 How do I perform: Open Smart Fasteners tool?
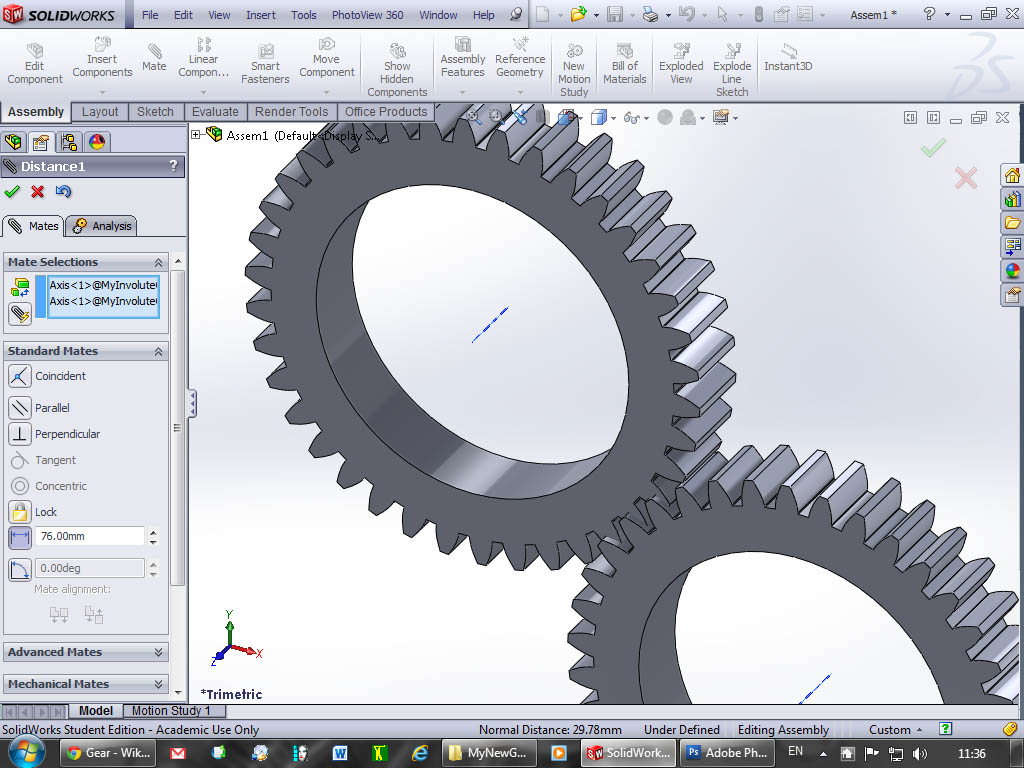265,63
